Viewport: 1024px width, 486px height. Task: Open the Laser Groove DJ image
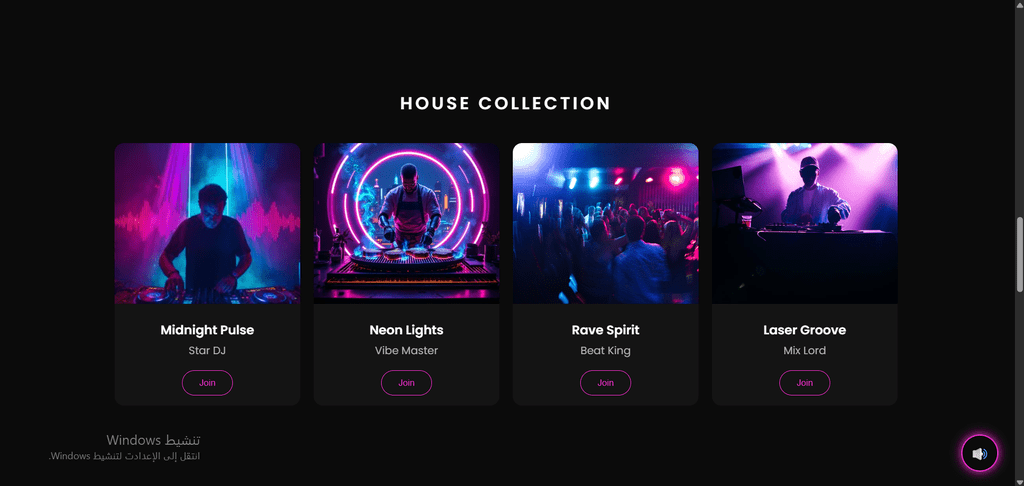coord(805,223)
